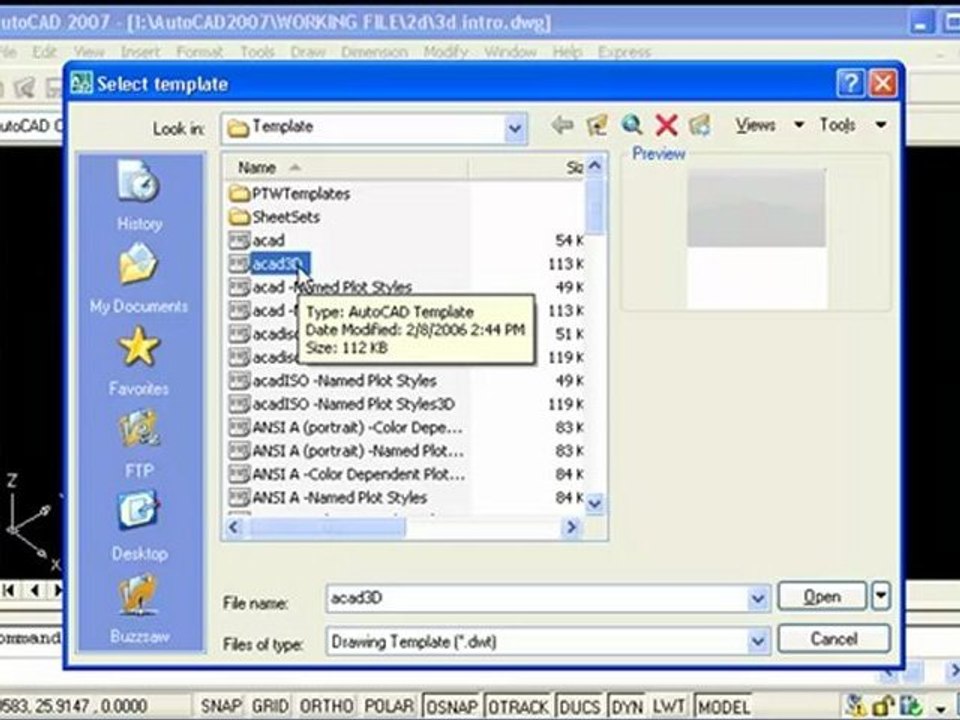
Task: Expand the File name dropdown arrow
Action: pyautogui.click(x=757, y=598)
